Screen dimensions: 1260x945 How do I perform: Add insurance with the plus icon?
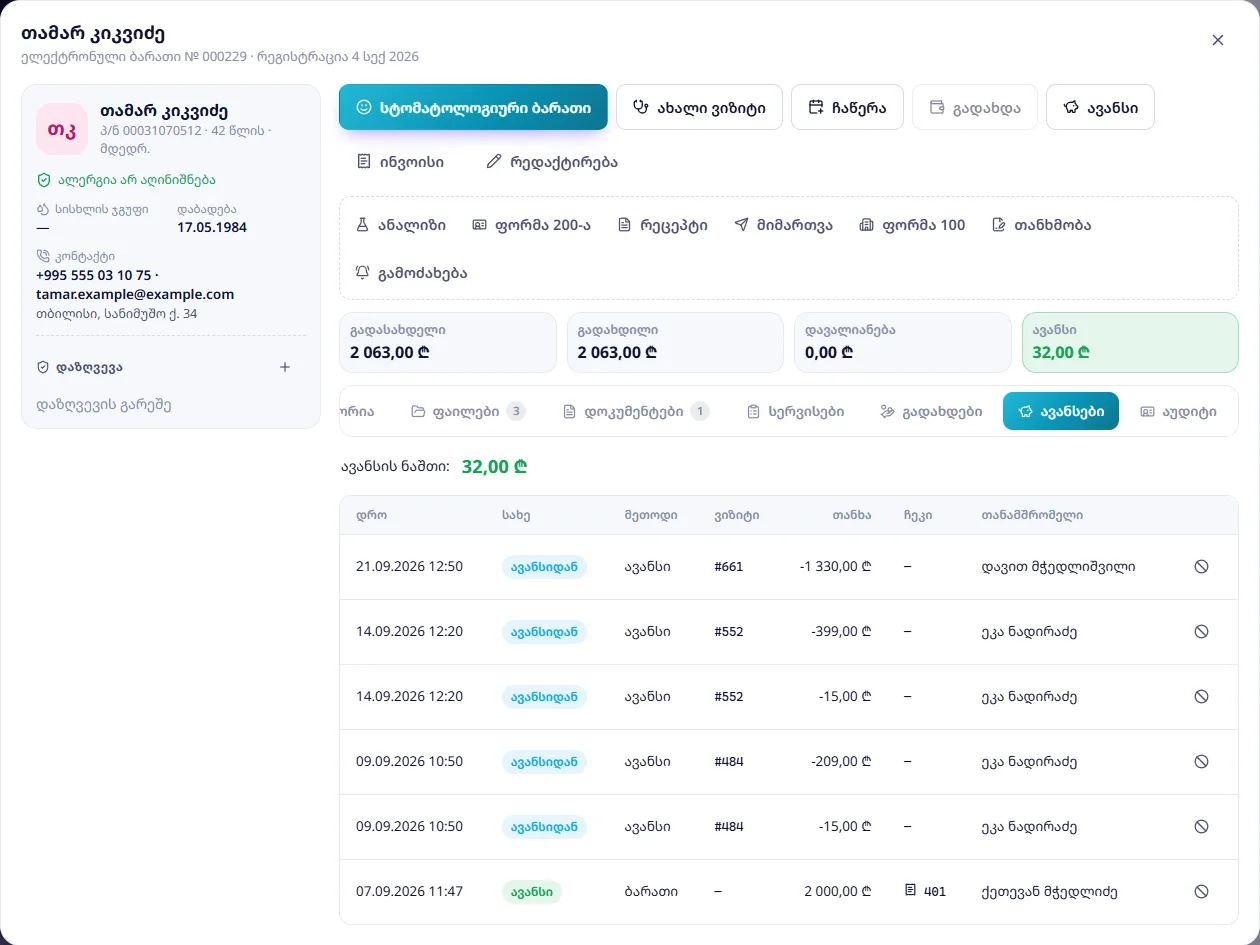(x=285, y=367)
